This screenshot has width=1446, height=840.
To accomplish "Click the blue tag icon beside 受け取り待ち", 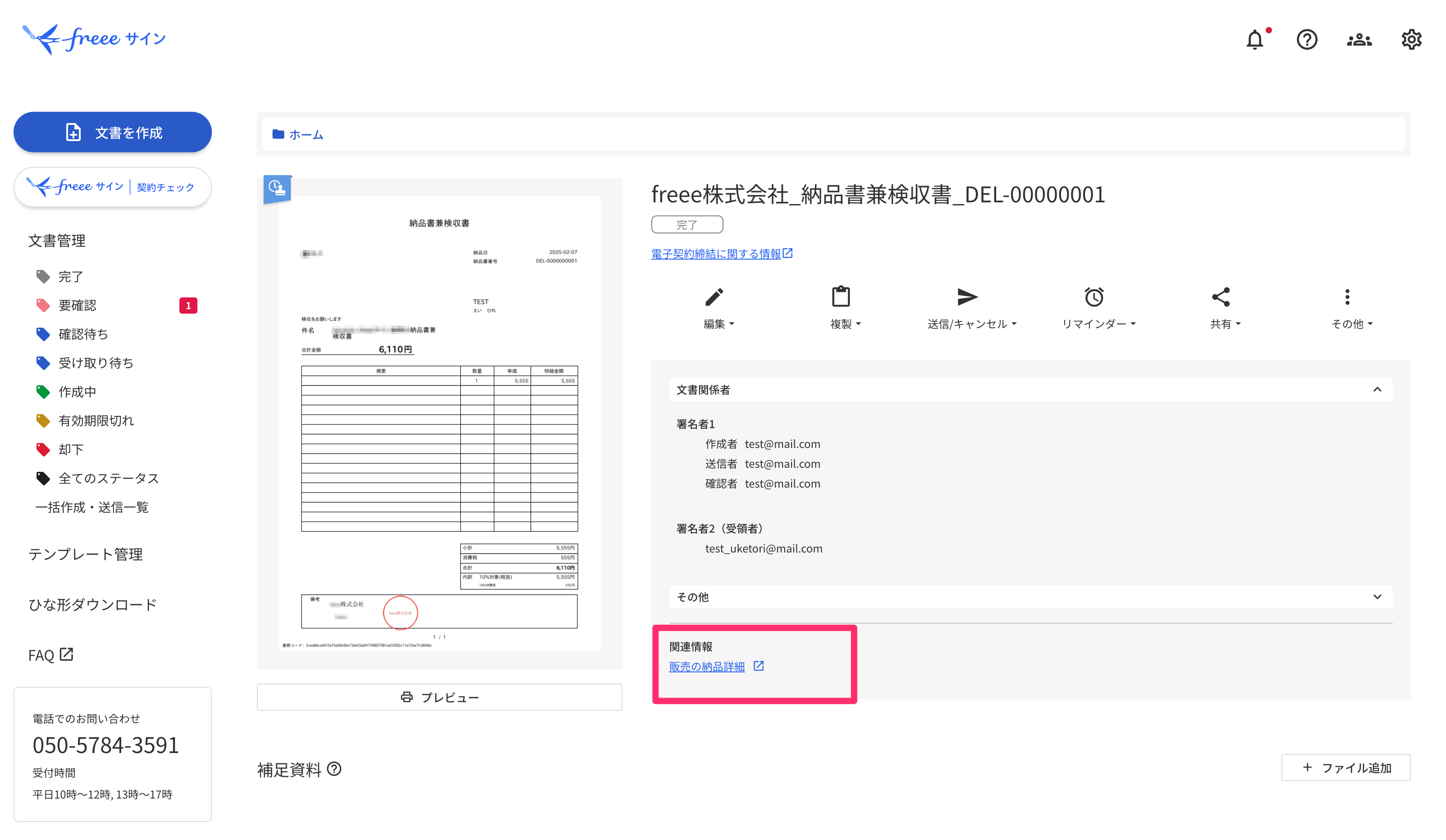I will (43, 363).
